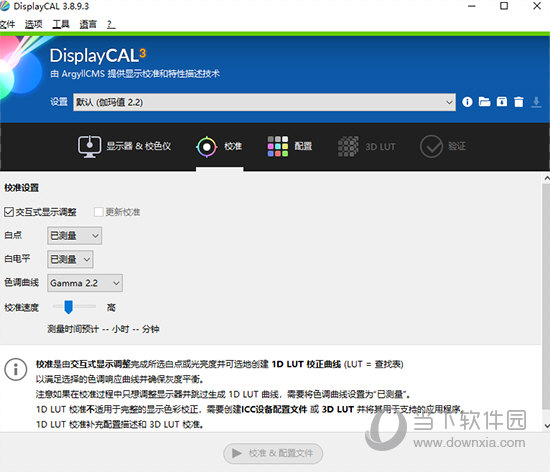Switch to the 校准 tab

pyautogui.click(x=219, y=146)
